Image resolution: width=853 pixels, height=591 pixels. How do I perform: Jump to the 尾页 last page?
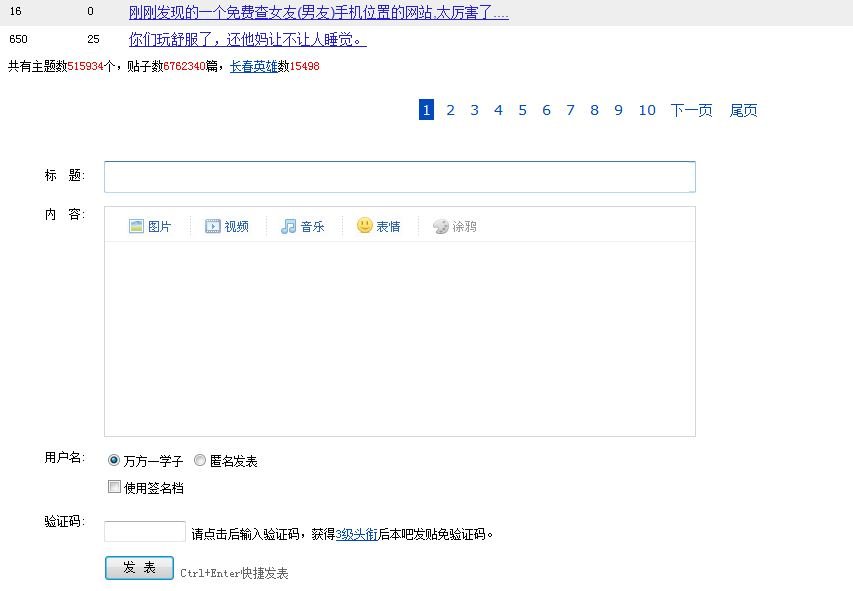(743, 110)
